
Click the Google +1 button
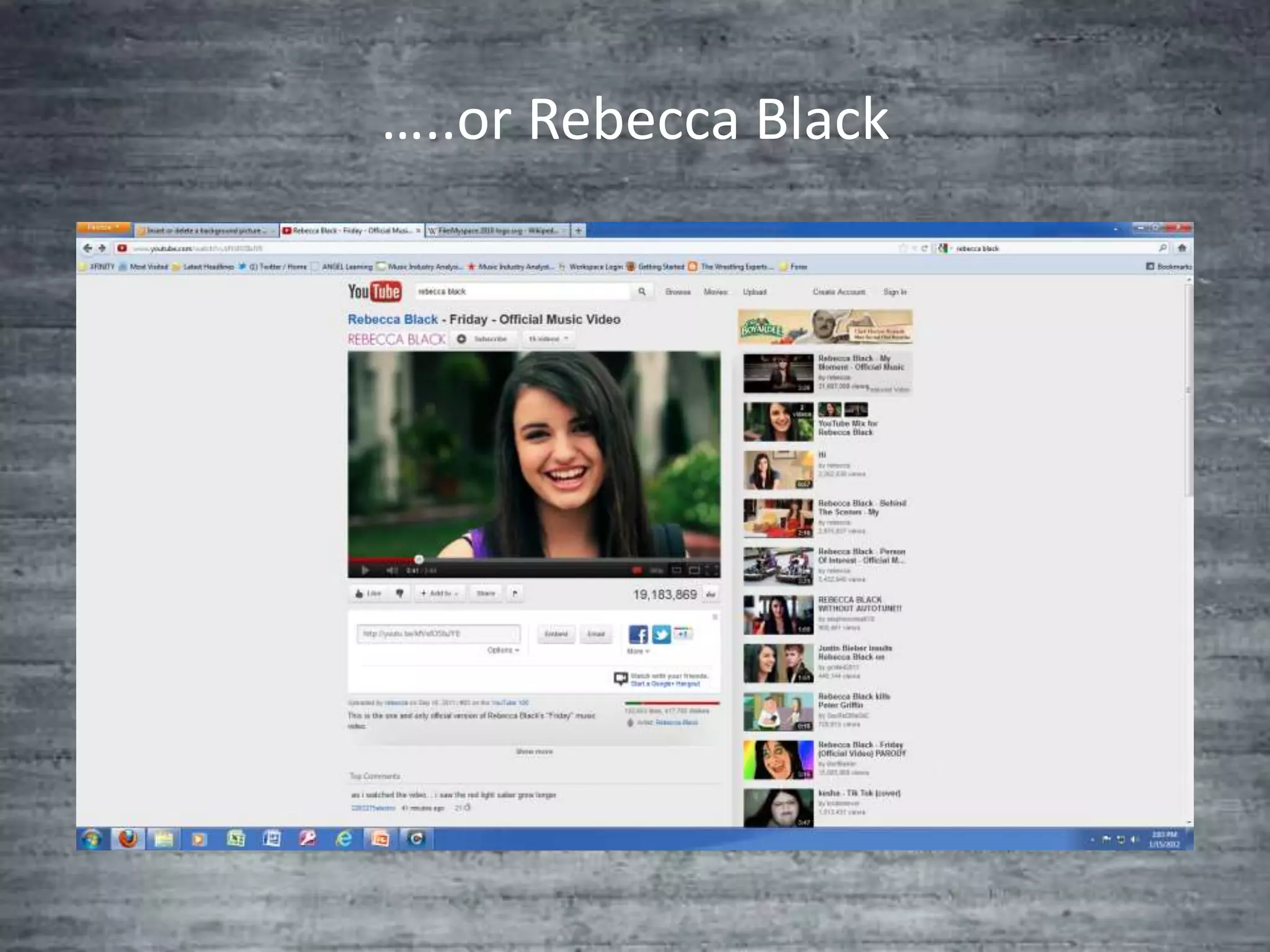(x=682, y=633)
